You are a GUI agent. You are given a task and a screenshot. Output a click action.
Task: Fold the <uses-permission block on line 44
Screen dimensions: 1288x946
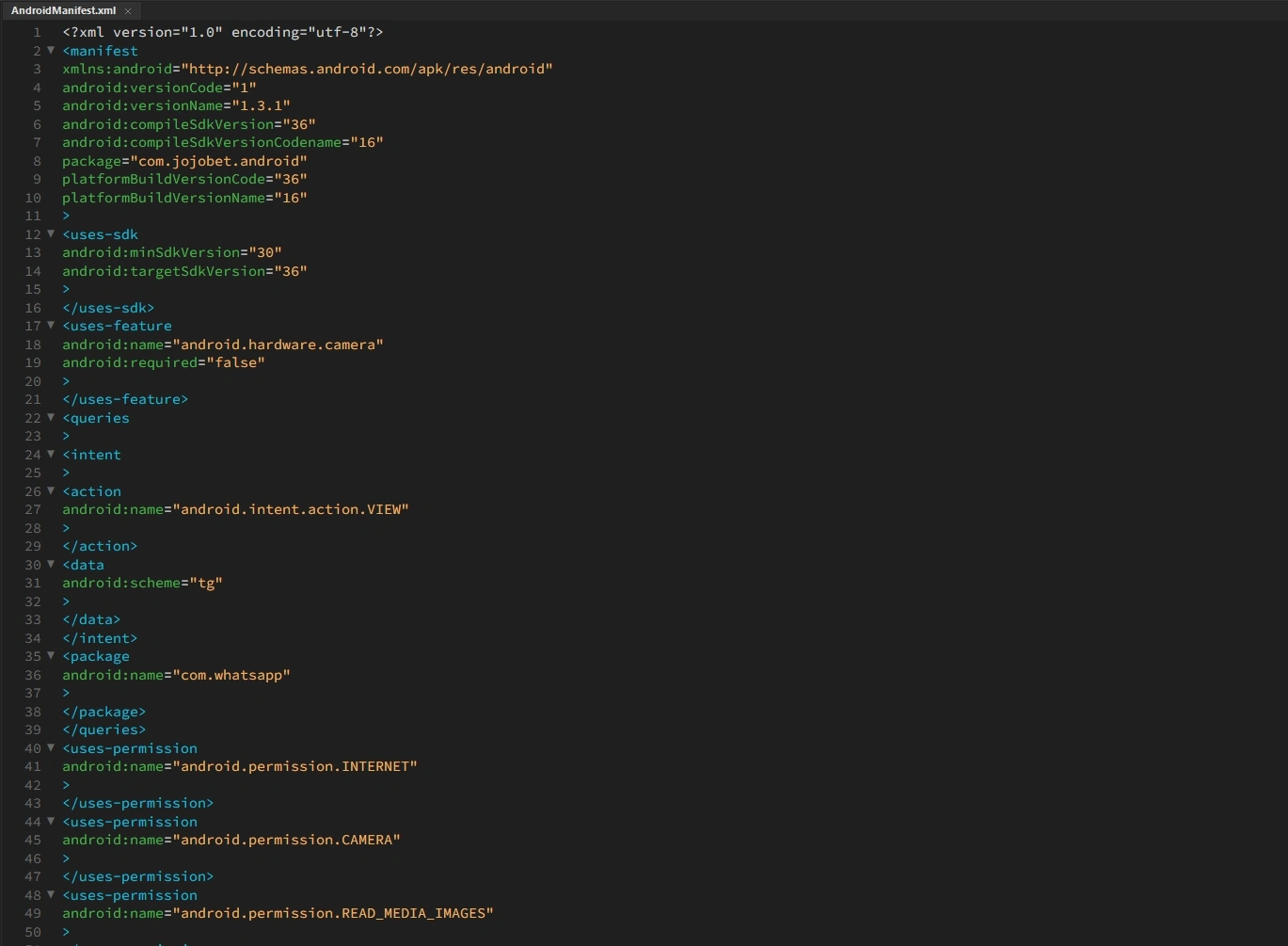[x=51, y=822]
